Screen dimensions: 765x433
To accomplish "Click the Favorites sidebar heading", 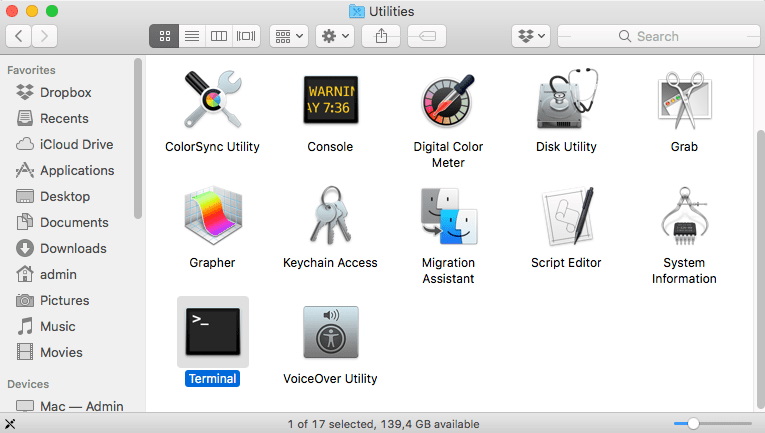I will click(31, 70).
